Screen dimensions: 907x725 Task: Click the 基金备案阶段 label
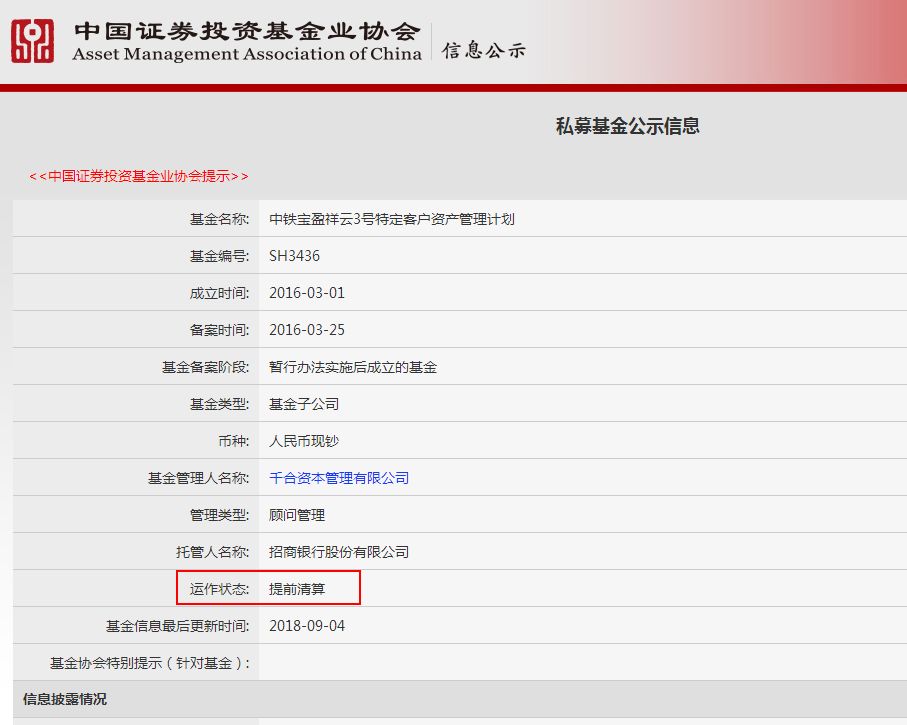coord(205,367)
